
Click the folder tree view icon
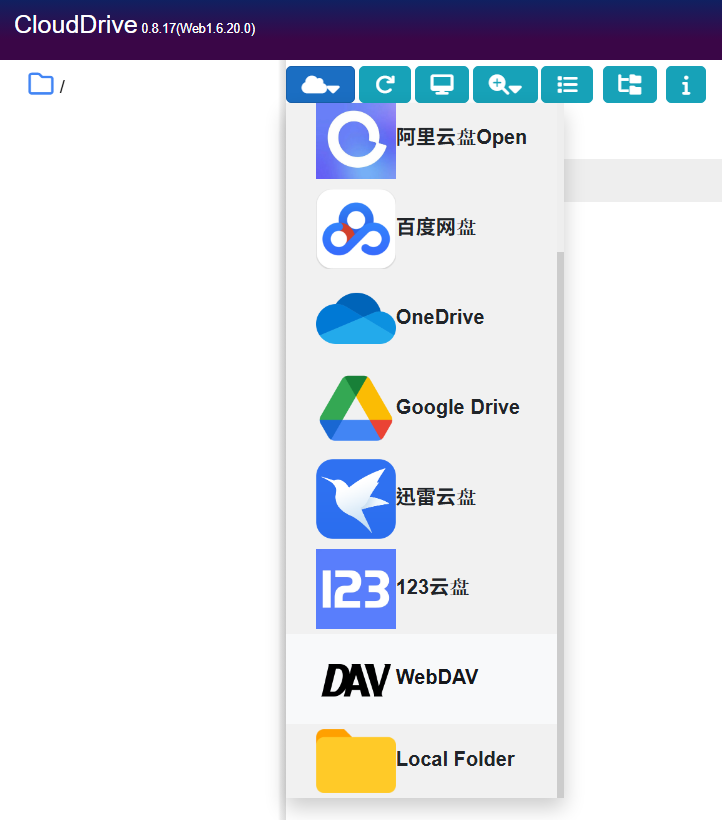coord(629,84)
